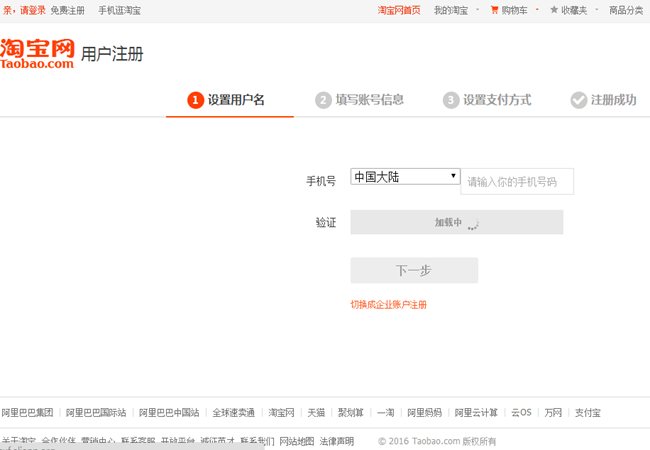Open the 万网 footer link
Screen dimensions: 650x450
553,412
